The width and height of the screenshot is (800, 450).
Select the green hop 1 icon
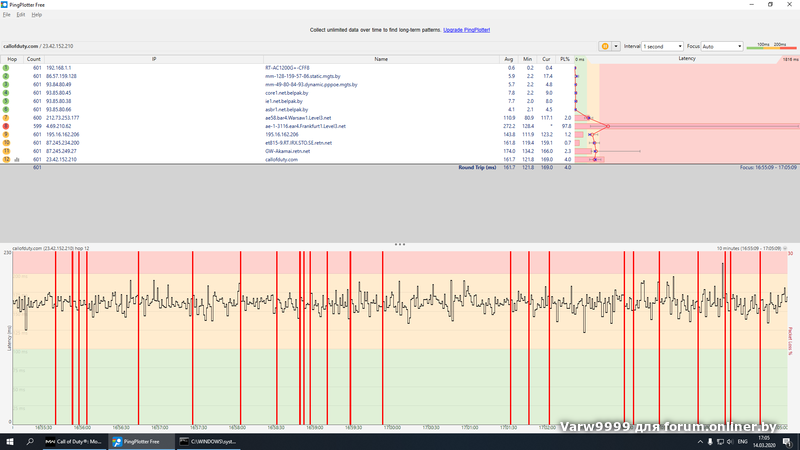tap(7, 68)
